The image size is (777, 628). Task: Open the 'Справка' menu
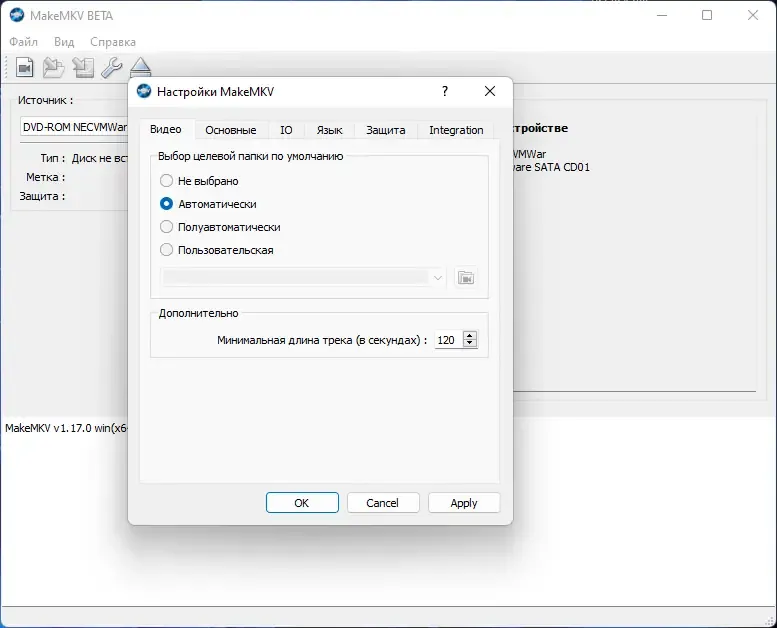(x=113, y=42)
